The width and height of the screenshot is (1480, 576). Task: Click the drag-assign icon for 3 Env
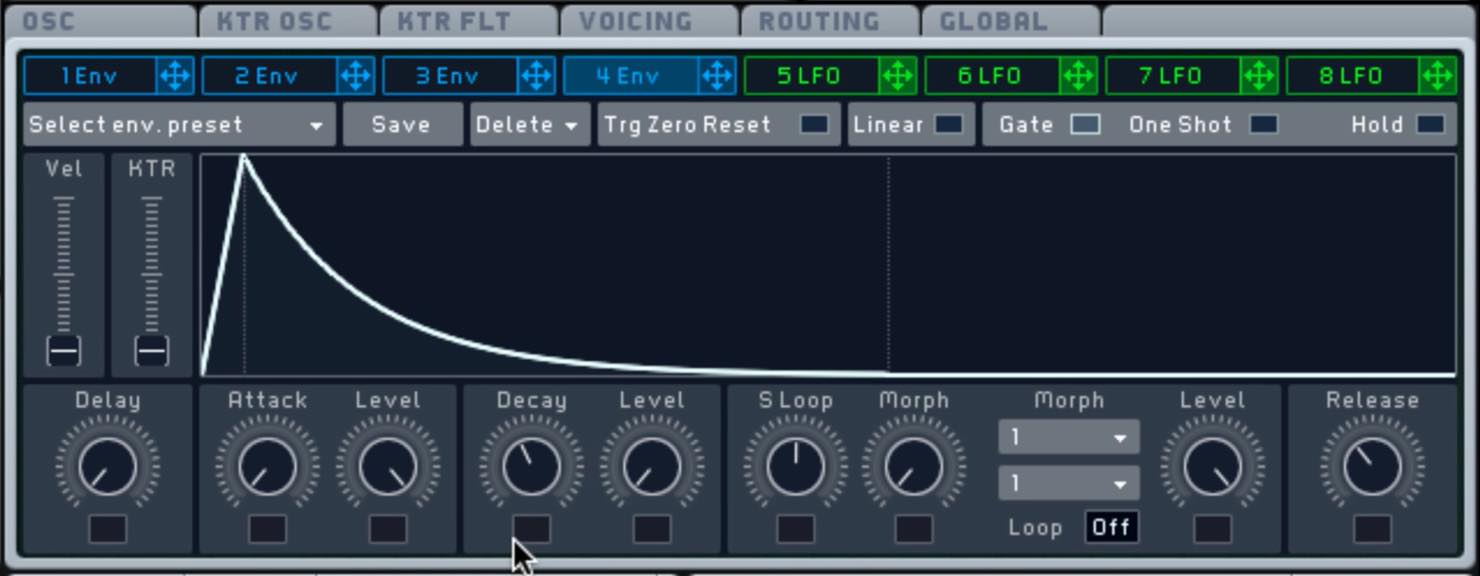click(x=537, y=76)
